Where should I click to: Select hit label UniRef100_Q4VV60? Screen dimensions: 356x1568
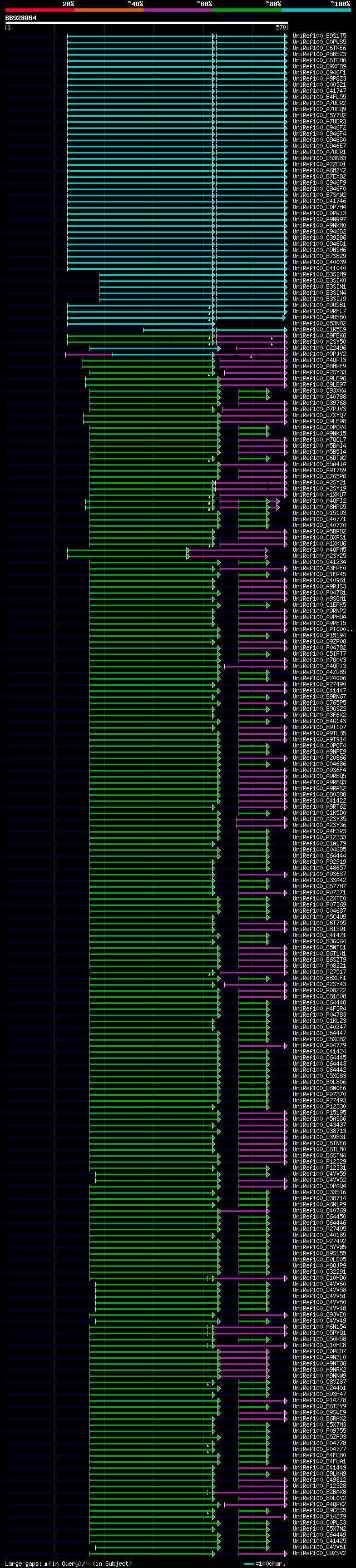pos(319,1284)
